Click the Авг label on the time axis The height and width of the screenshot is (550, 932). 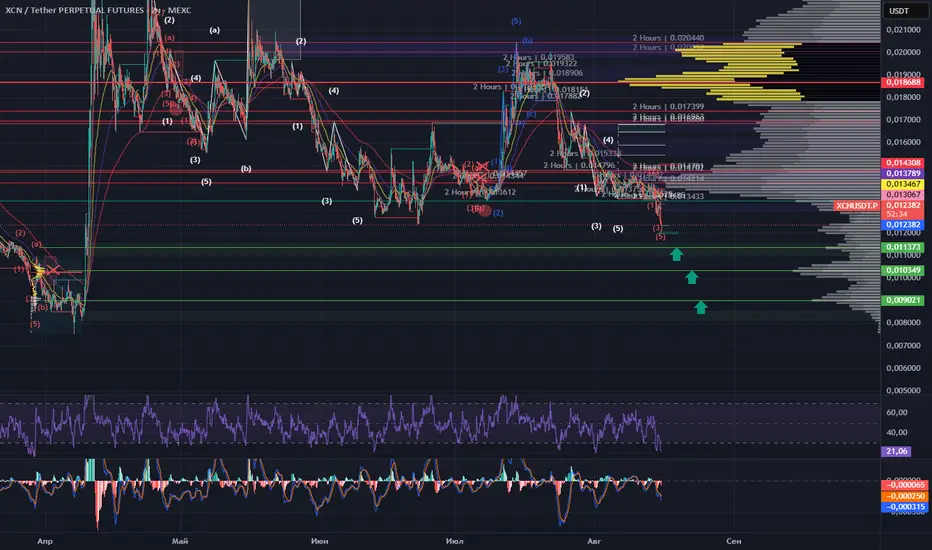[594, 541]
